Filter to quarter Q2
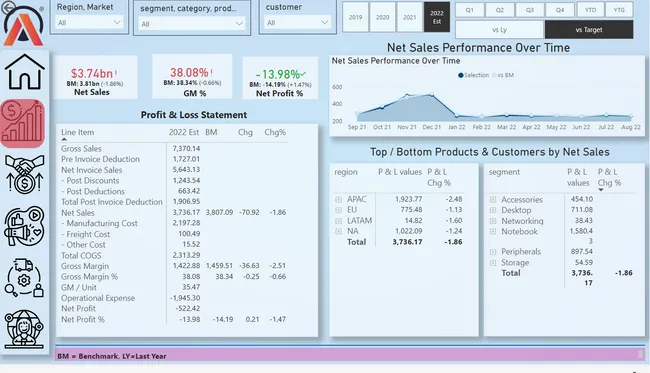 pos(500,10)
